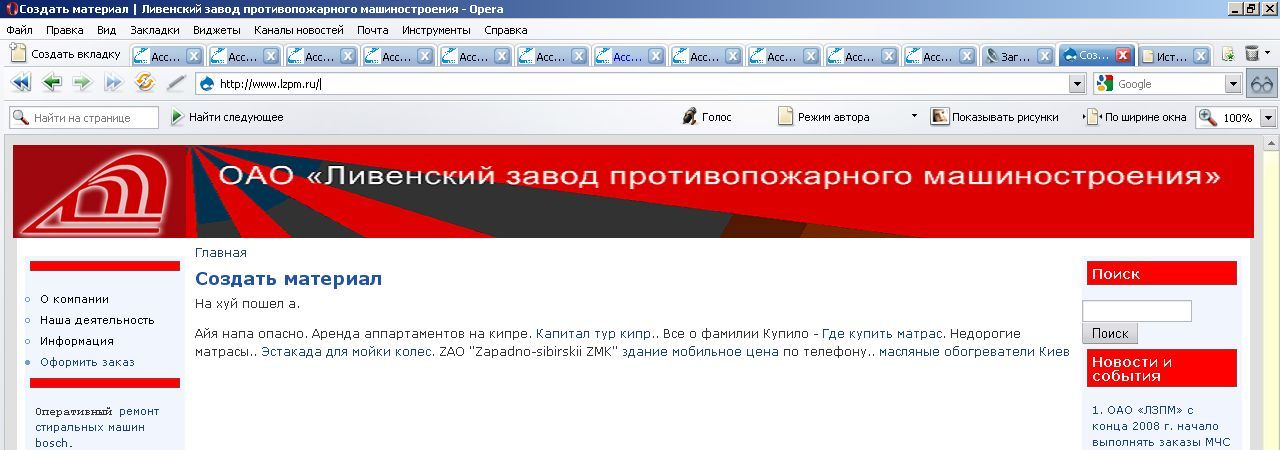This screenshot has width=1280, height=450.
Task: Click the page icon inside the address bar
Action: tap(207, 84)
